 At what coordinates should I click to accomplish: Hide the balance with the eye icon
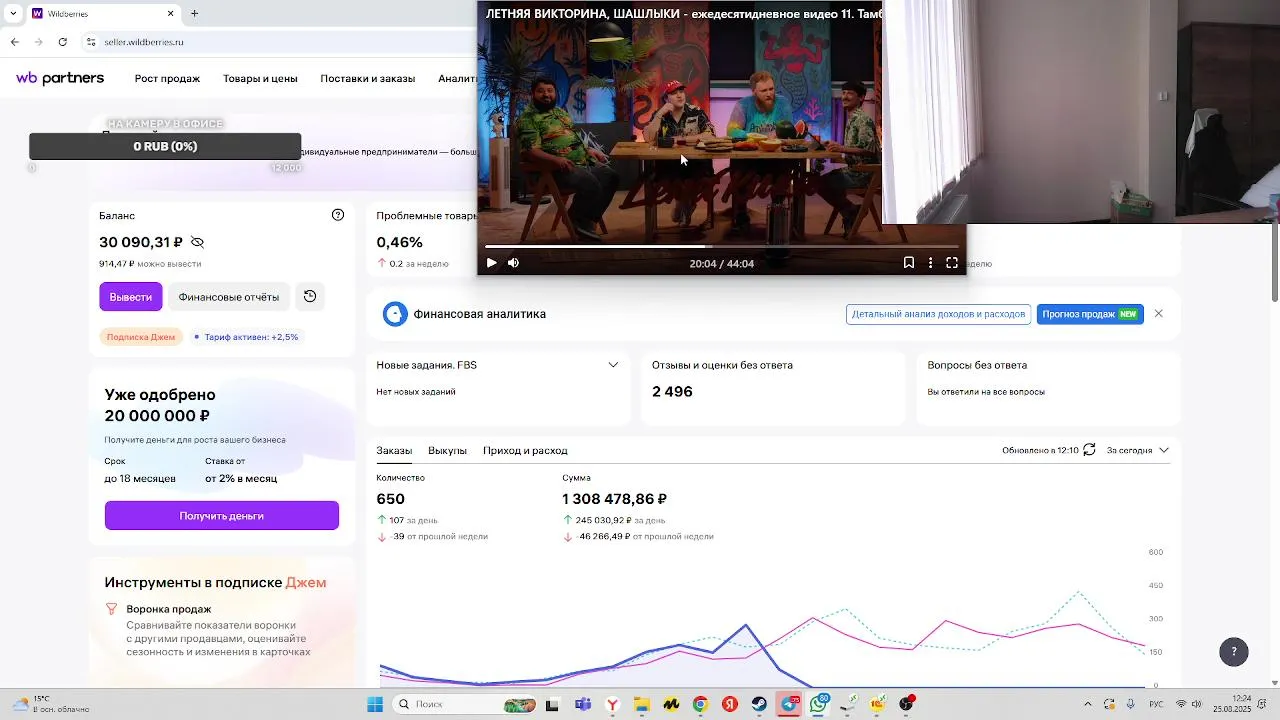[197, 242]
